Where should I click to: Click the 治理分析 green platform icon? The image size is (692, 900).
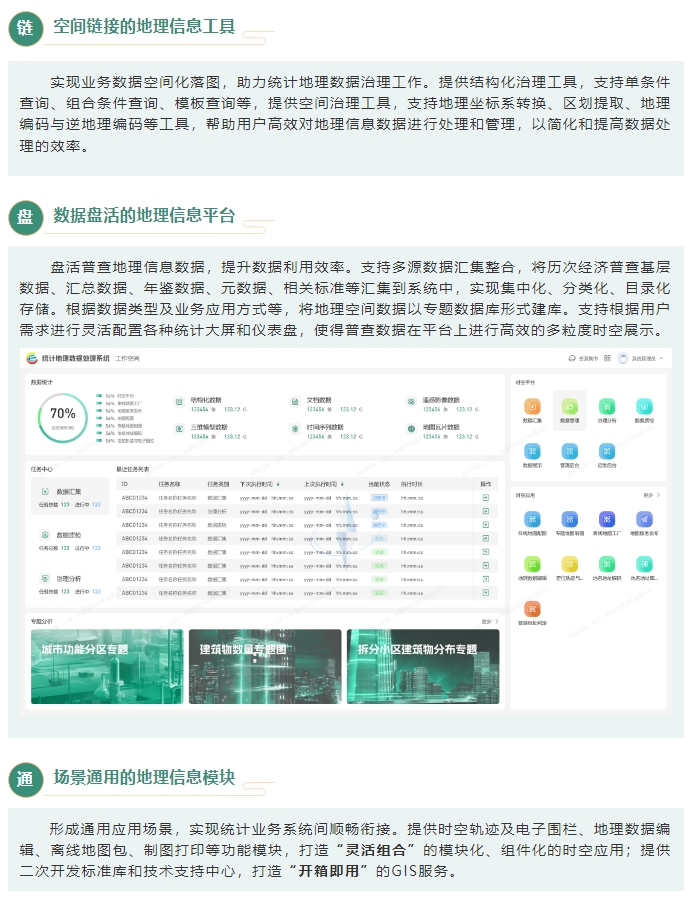pos(607,407)
